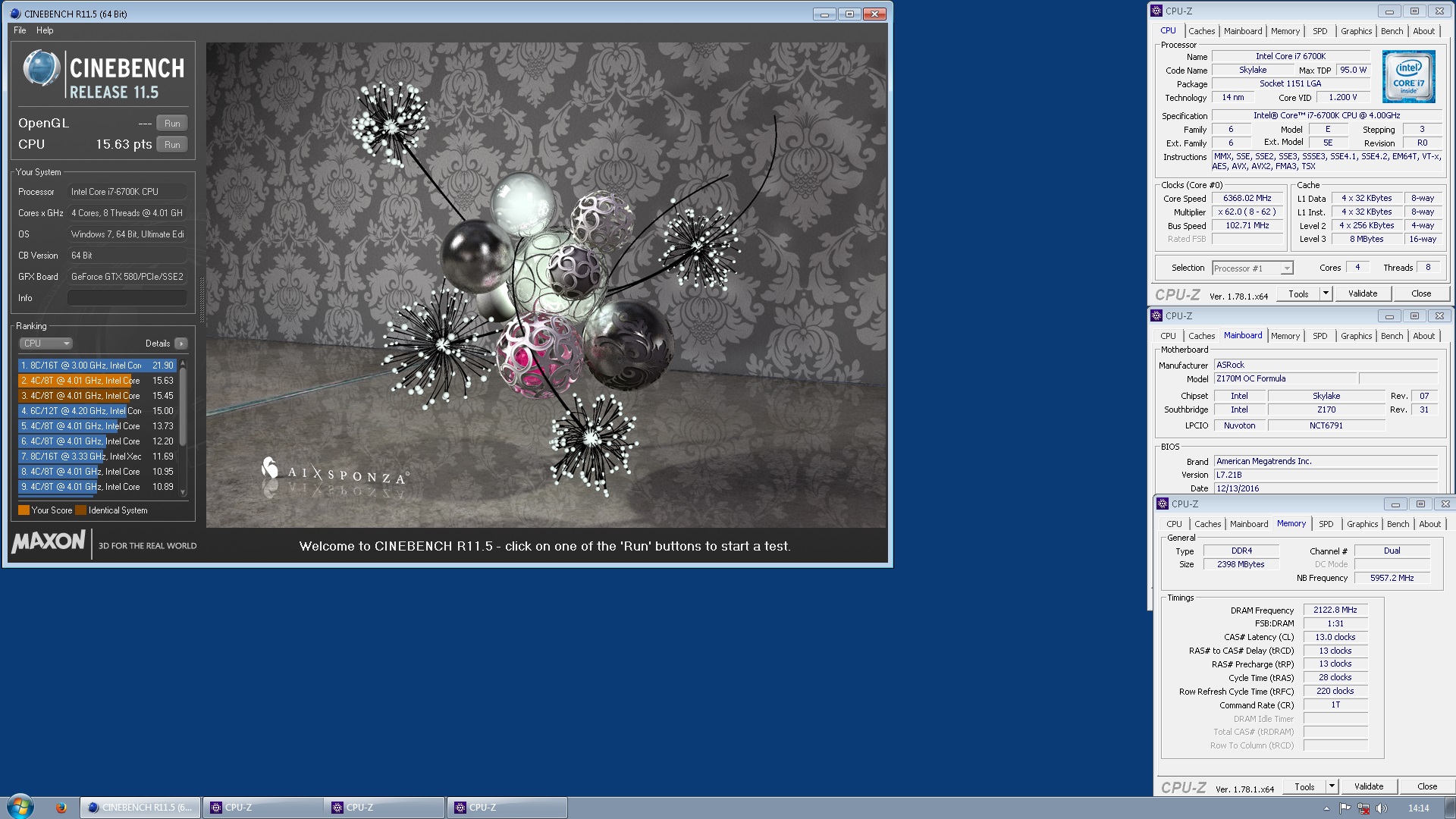Open the volume speaker tray icon
This screenshot has height=819, width=1456.
click(1382, 808)
